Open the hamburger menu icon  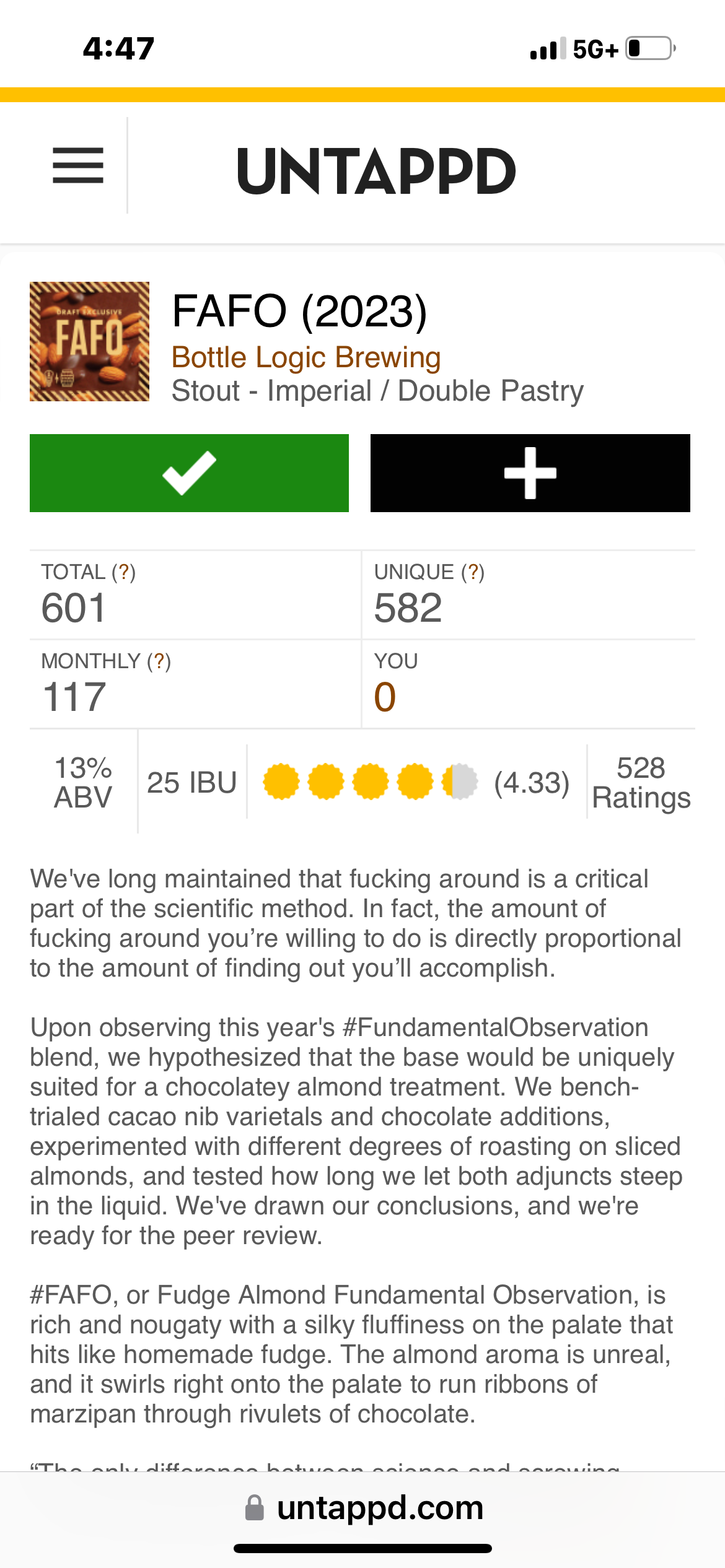click(x=78, y=166)
